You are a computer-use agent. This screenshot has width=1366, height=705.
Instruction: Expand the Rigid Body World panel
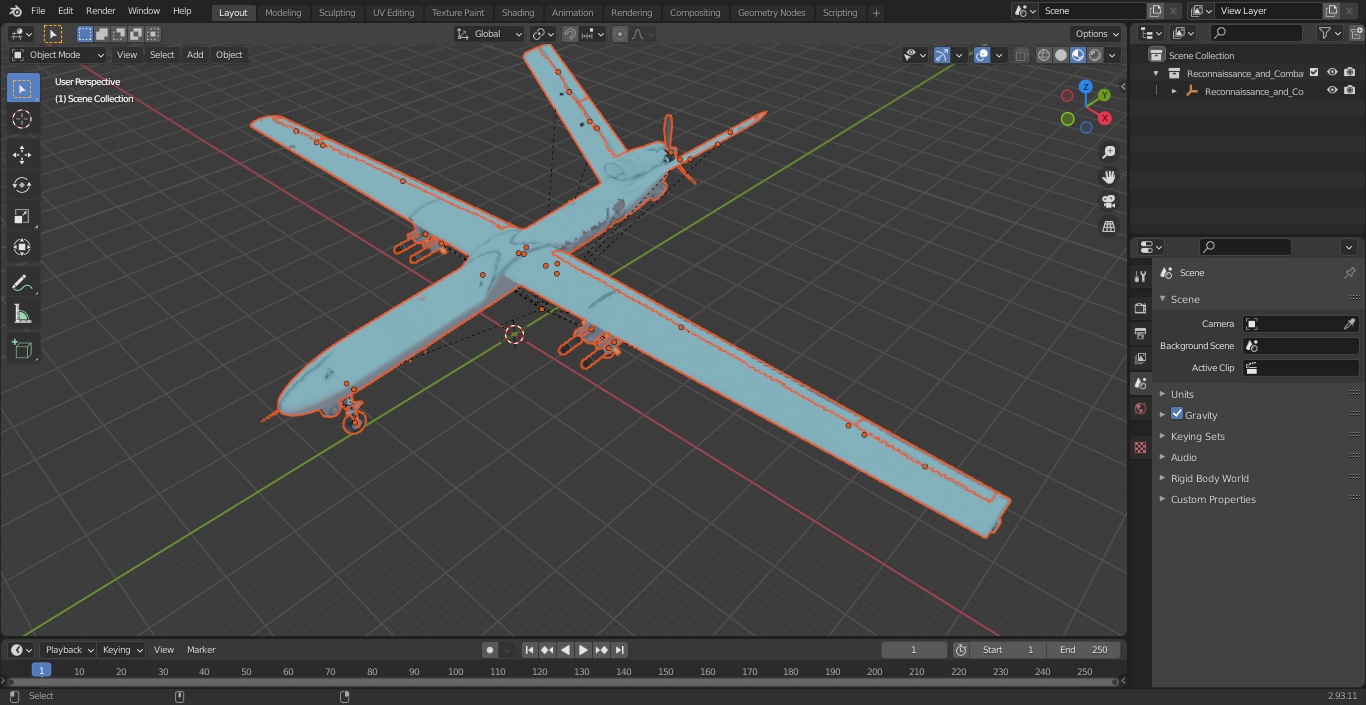pyautogui.click(x=1209, y=478)
